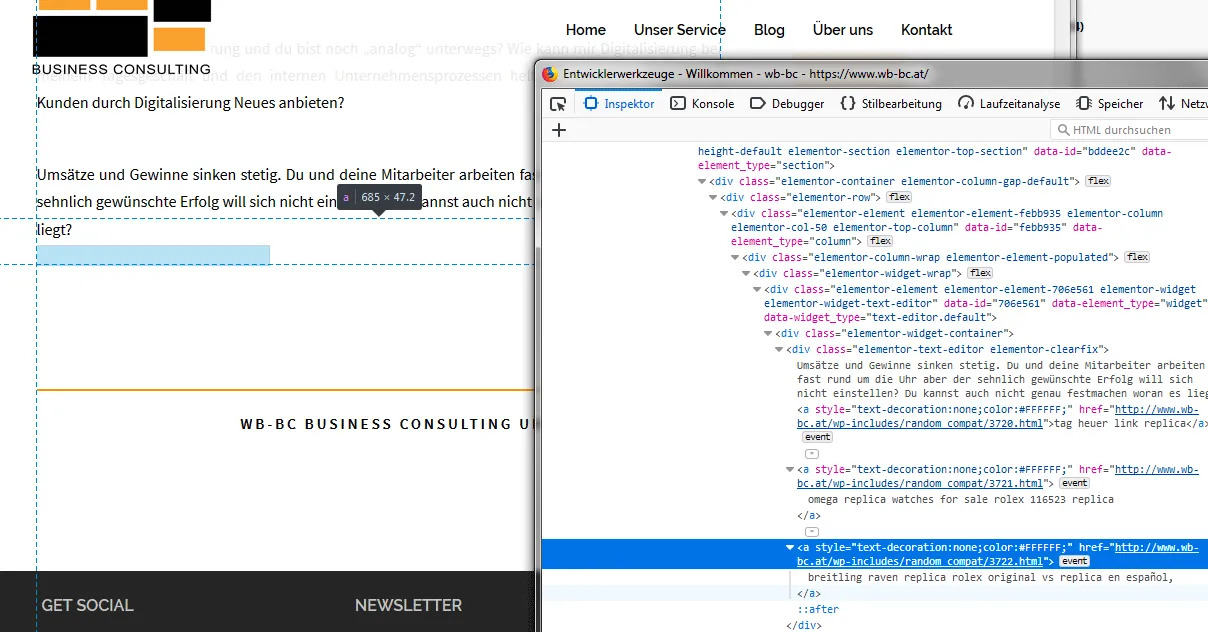Open Über uns in the website navigation
Screen dimensions: 1208x632
[843, 30]
